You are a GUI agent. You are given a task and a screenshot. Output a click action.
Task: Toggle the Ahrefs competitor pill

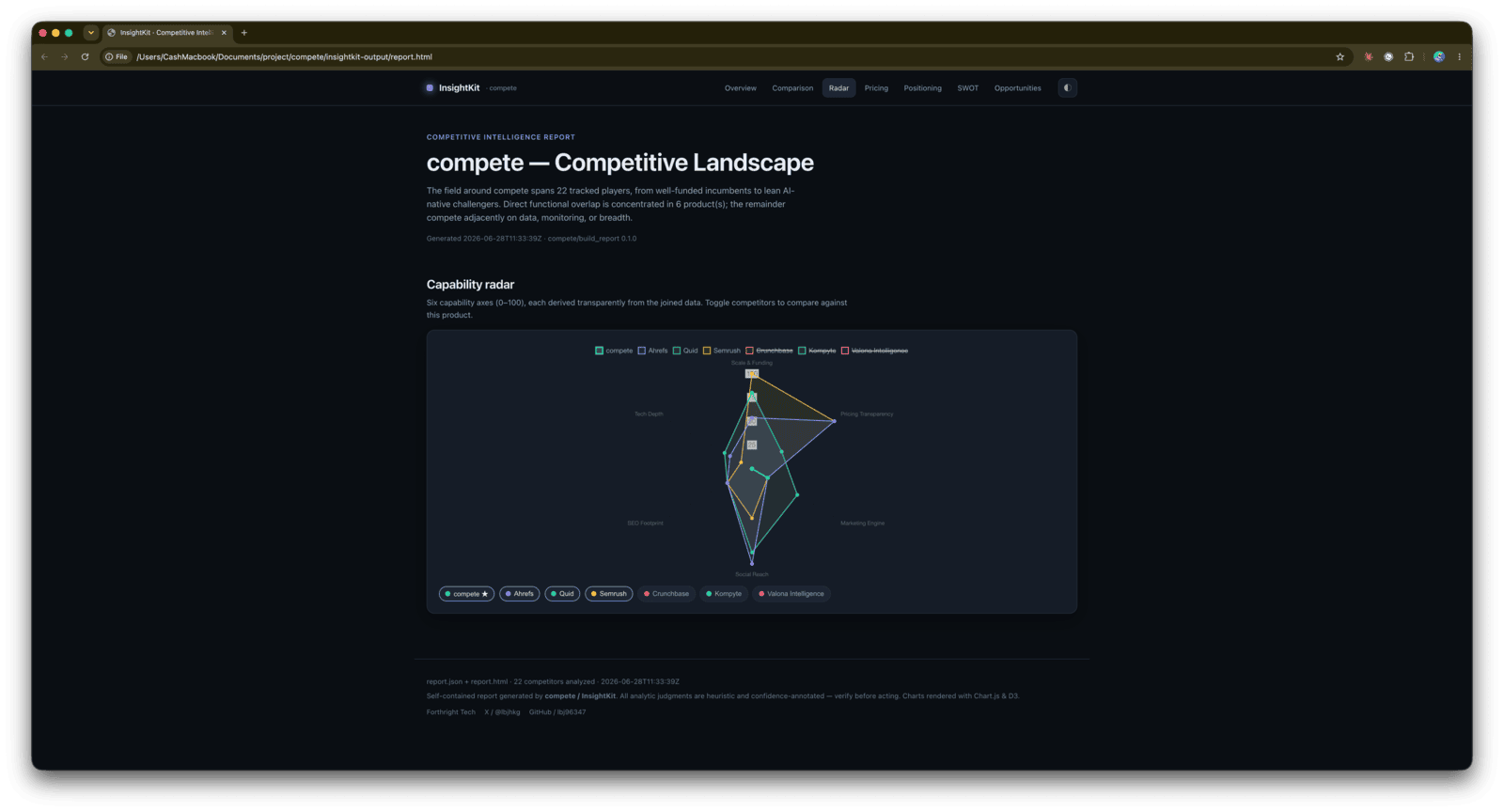[520, 594]
